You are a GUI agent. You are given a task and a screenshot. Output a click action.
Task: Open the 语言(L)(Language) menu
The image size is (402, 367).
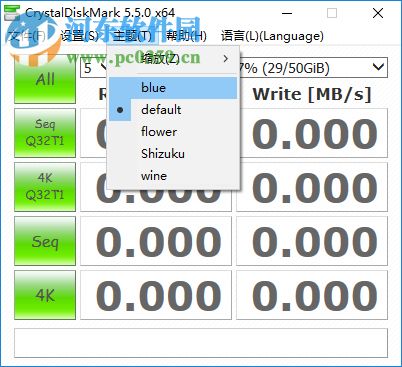click(272, 36)
